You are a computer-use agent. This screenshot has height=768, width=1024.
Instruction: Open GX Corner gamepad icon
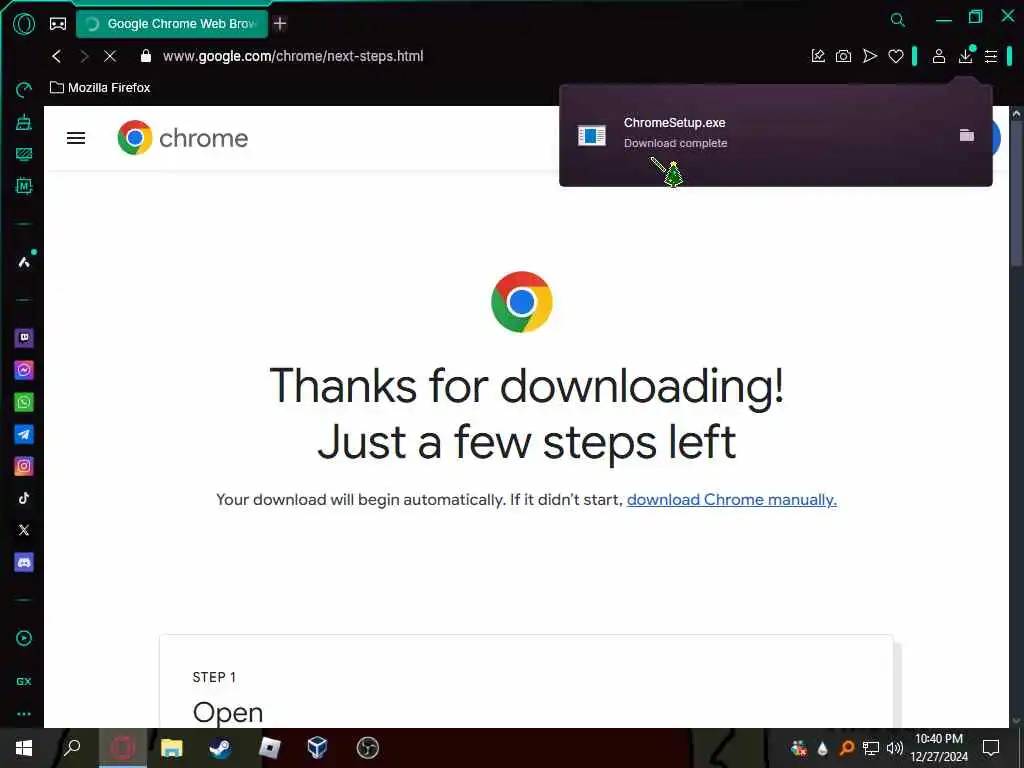[58, 24]
